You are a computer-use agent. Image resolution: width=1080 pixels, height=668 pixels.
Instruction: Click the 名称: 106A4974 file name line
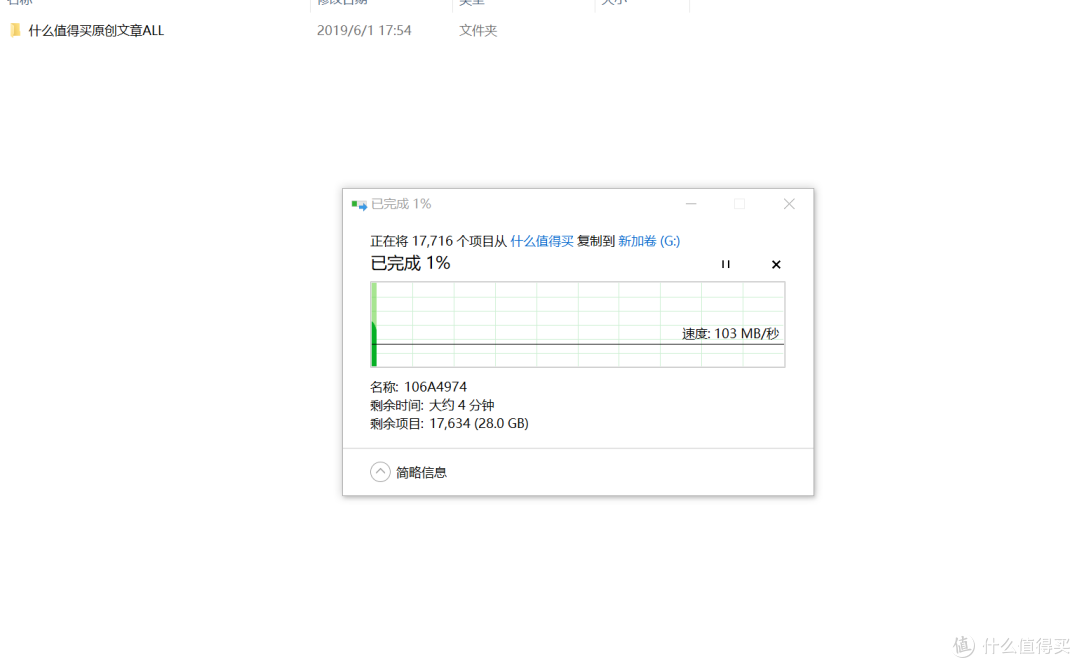coord(418,387)
